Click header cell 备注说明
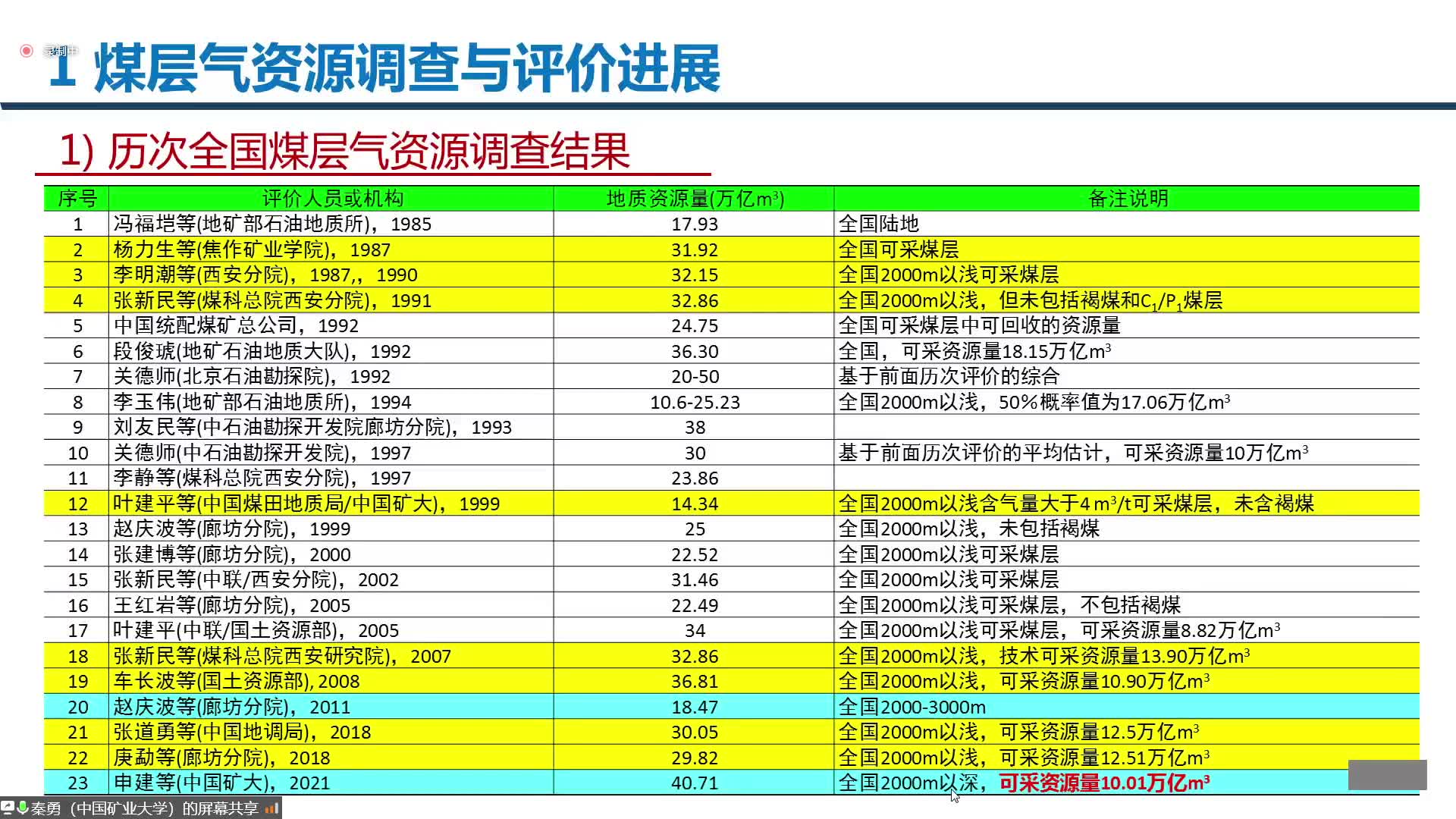The height and width of the screenshot is (819, 1456). [x=1127, y=199]
